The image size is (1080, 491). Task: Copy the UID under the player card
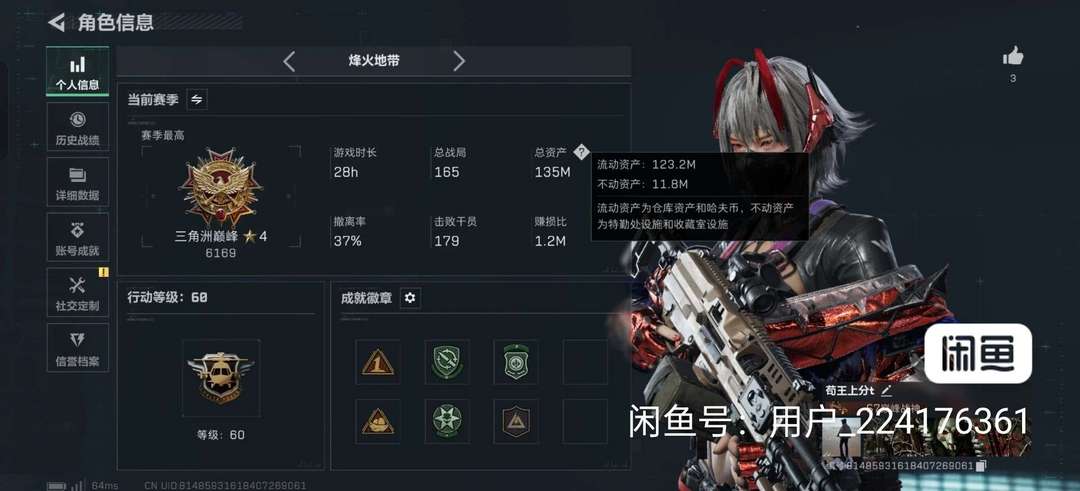[x=982, y=466]
